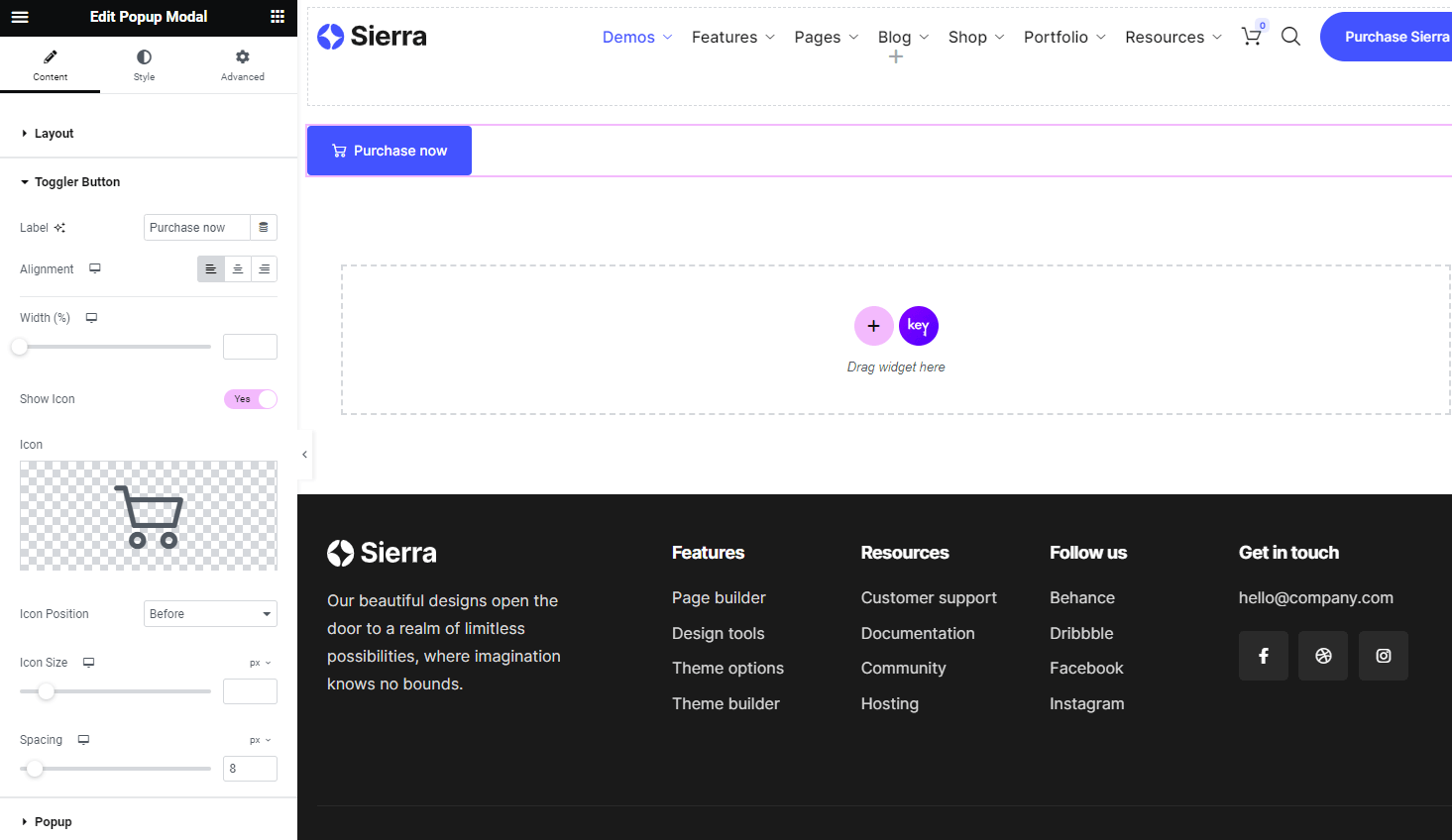The height and width of the screenshot is (840, 1452).
Task: Click the Purchase Sierra button
Action: coord(1388,37)
